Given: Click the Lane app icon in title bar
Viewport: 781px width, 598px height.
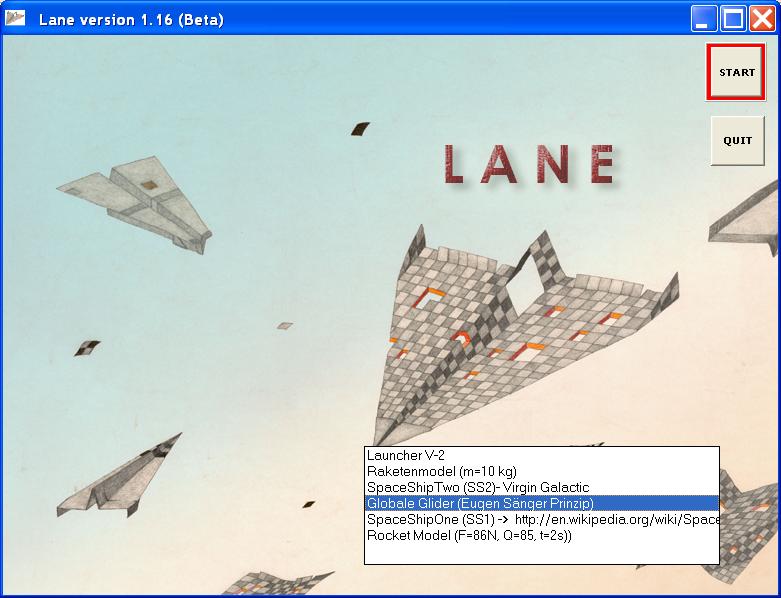Looking at the screenshot, I should [x=16, y=19].
